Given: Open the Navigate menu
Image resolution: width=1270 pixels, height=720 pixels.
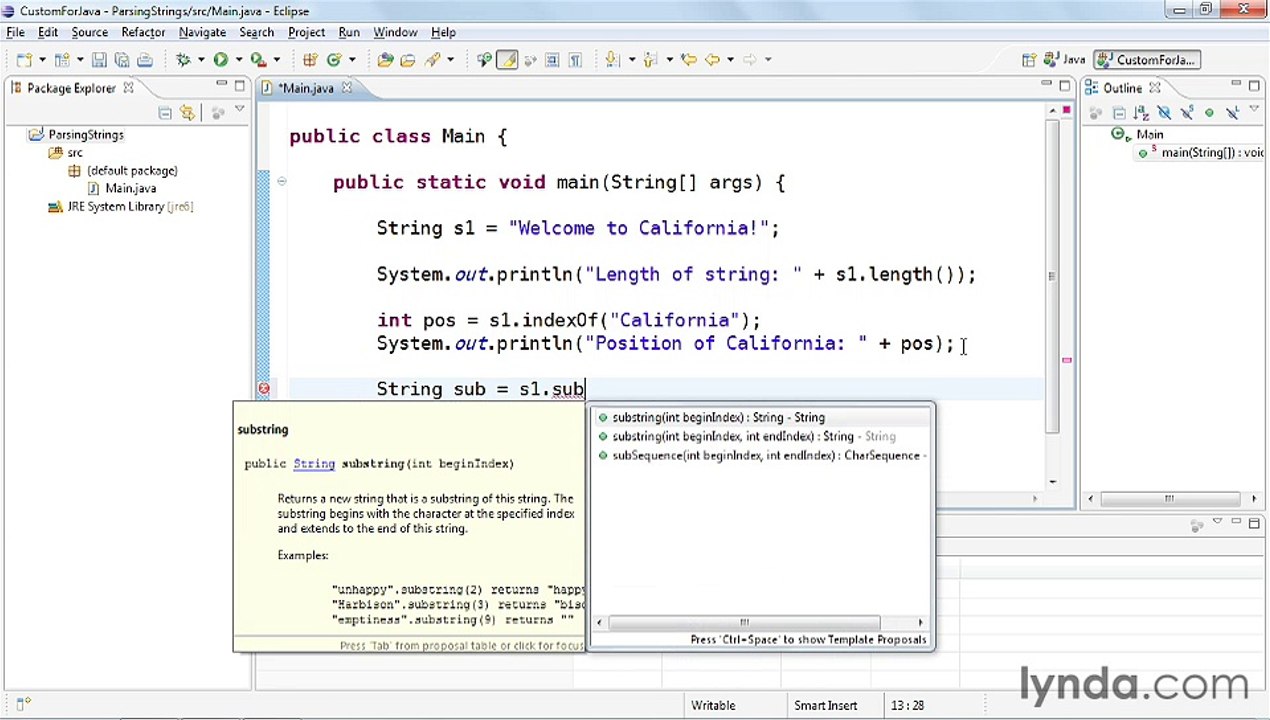Looking at the screenshot, I should (202, 32).
